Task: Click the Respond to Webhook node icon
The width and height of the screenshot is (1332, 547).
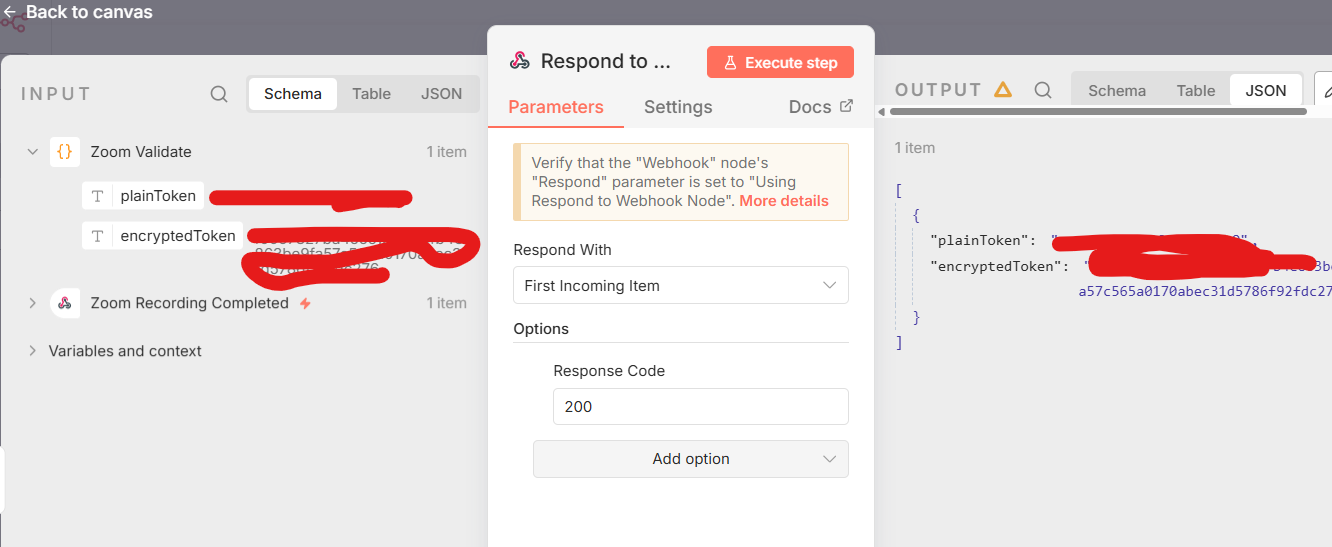Action: pyautogui.click(x=520, y=61)
